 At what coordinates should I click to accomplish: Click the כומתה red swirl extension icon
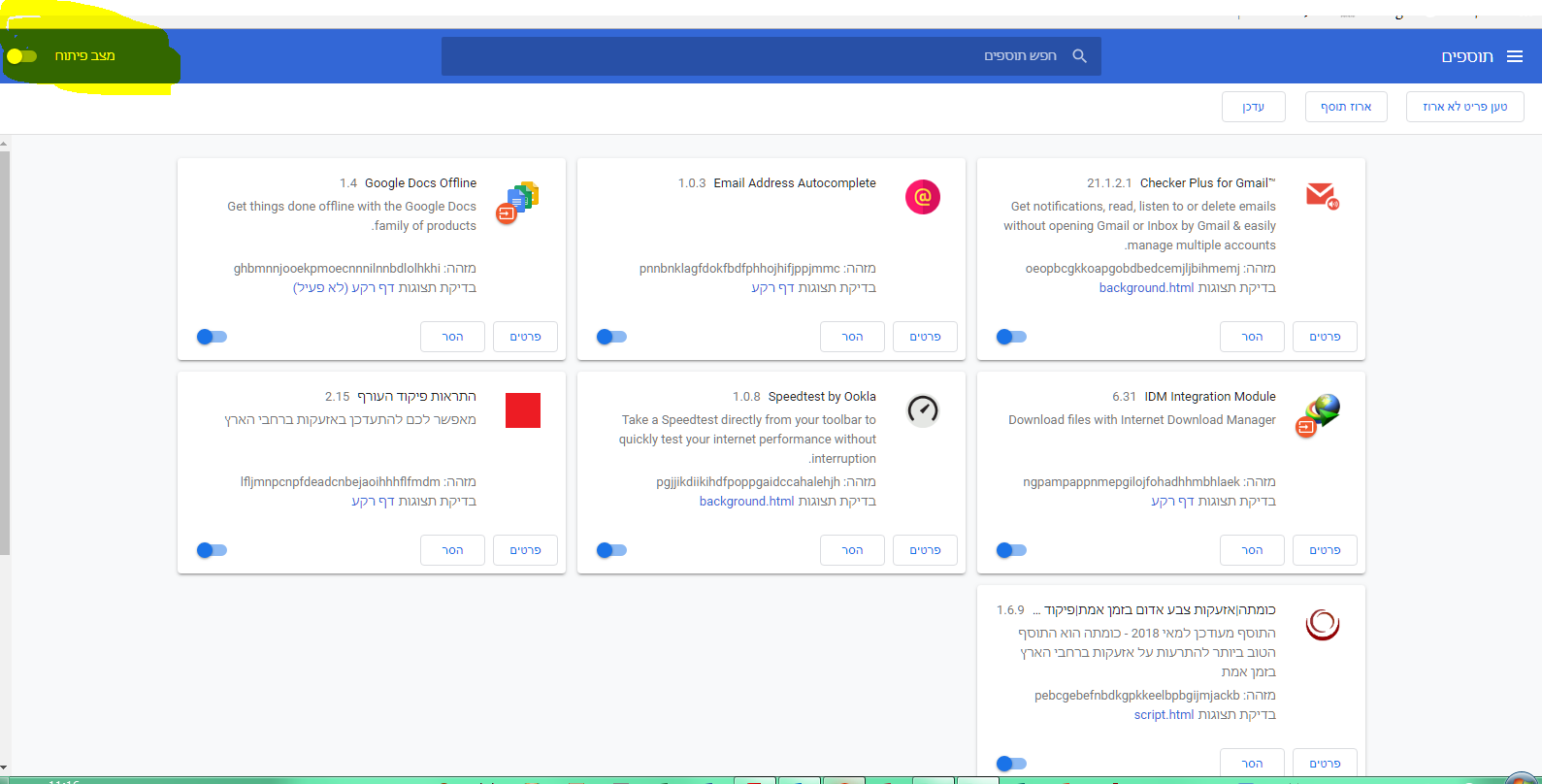(x=1323, y=624)
